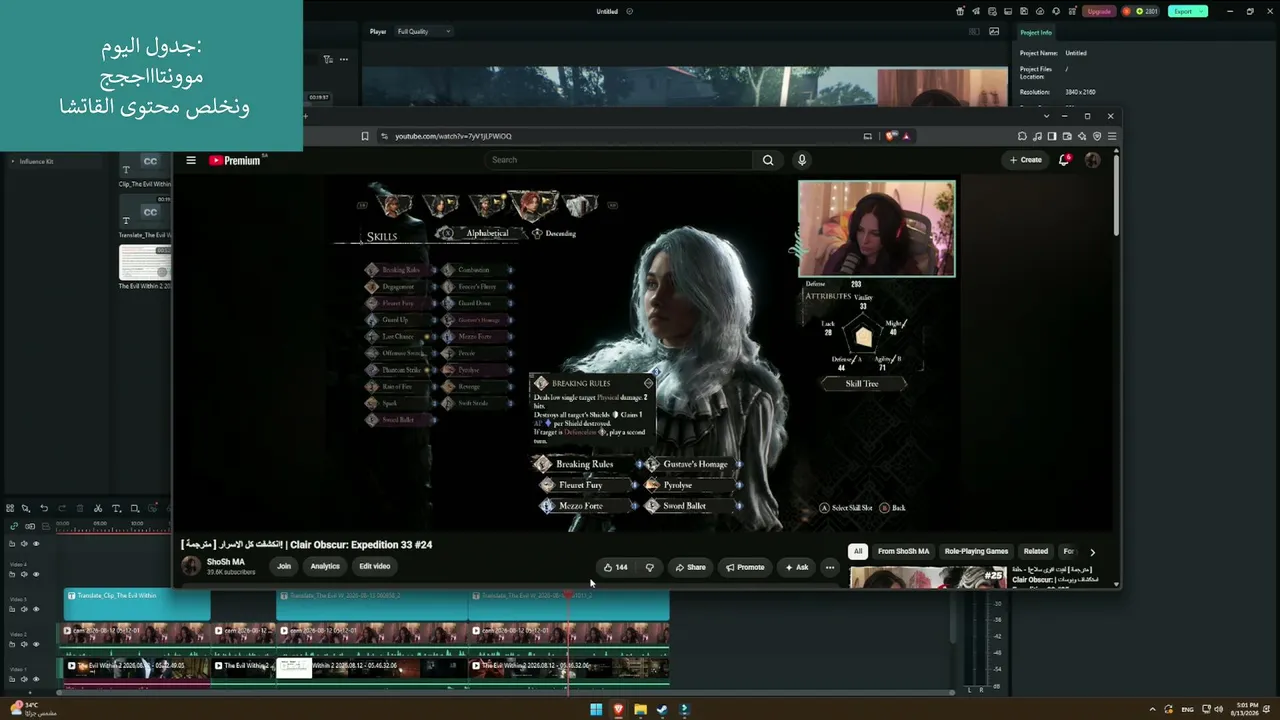Select the Role-Playing Games chip
1280x720 pixels.
pyautogui.click(x=976, y=551)
